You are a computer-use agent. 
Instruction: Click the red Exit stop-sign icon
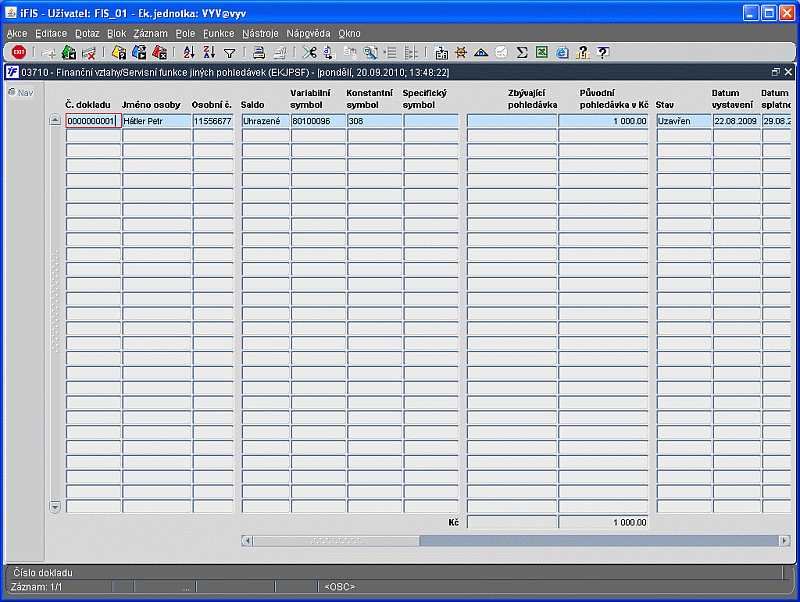click(x=19, y=52)
